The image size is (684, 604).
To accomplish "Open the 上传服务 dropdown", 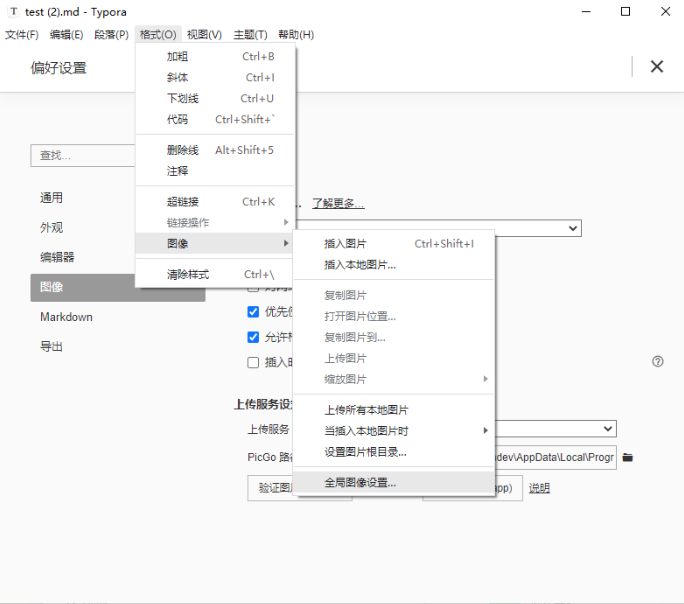I will [x=555, y=429].
